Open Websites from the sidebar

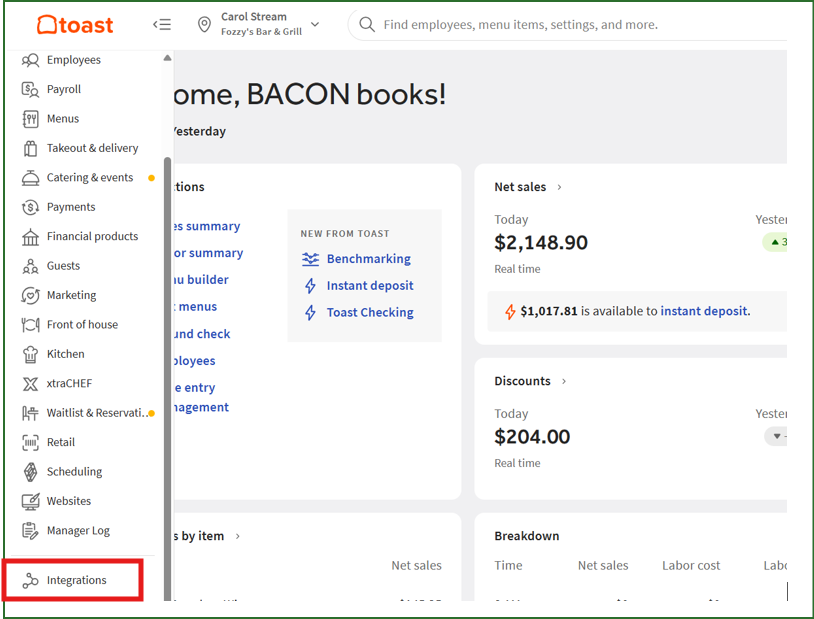coord(69,502)
